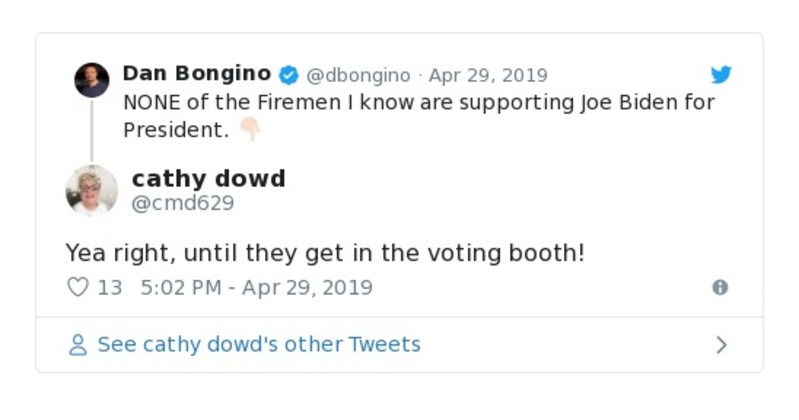Click the 5:02 PM - Apr 29, 2019 timestamp
799x420 pixels.
[257, 288]
